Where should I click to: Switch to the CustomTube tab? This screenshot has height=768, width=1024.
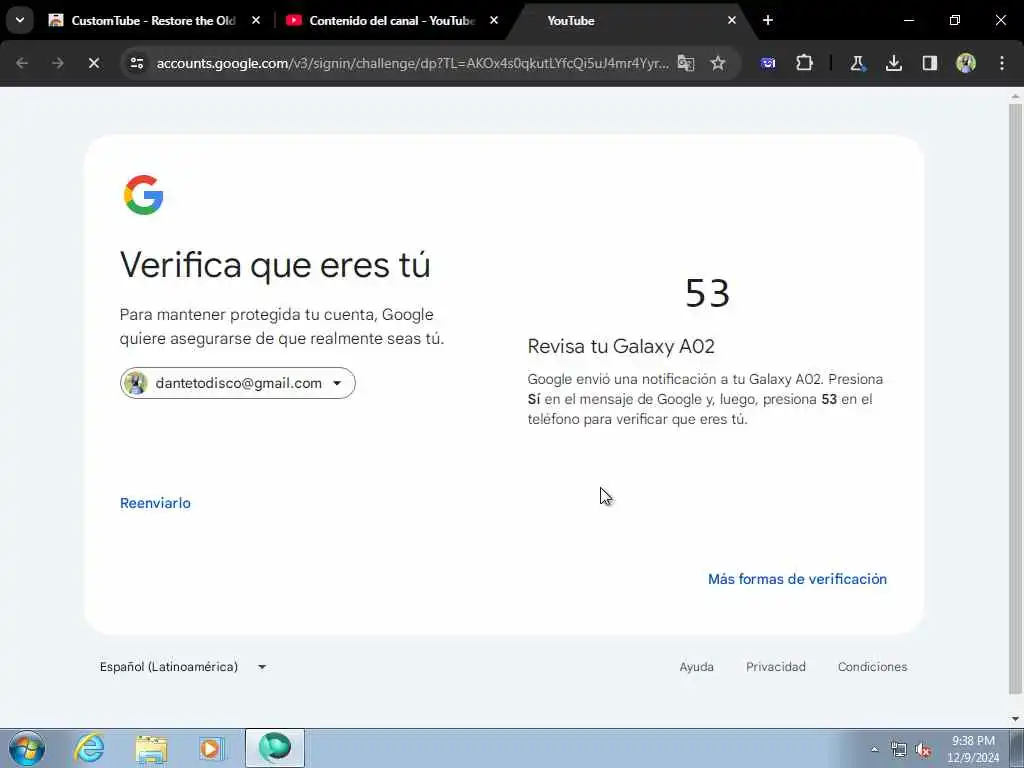point(142,20)
